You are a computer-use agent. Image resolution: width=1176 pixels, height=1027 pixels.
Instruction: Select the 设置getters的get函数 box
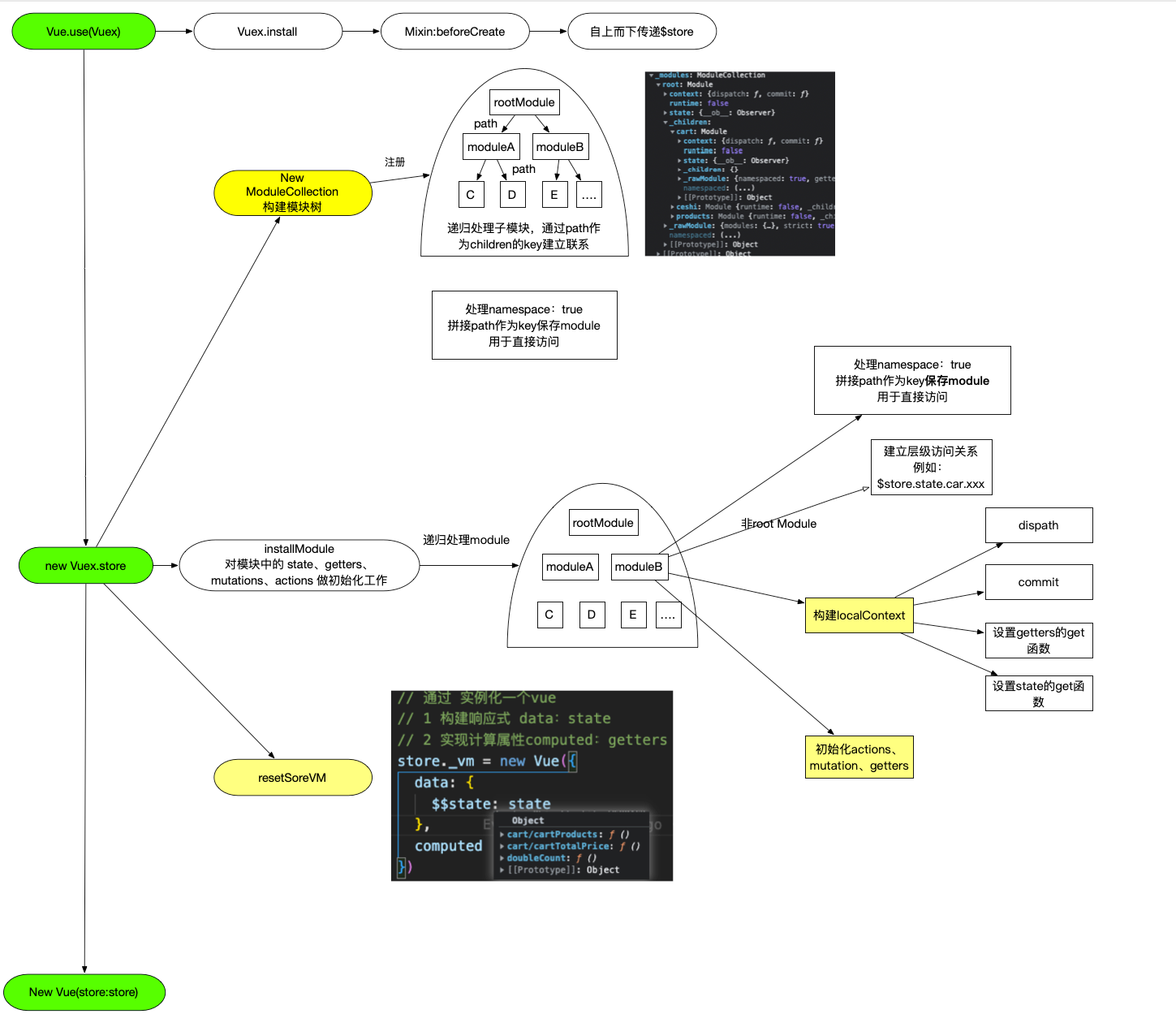click(x=1039, y=641)
